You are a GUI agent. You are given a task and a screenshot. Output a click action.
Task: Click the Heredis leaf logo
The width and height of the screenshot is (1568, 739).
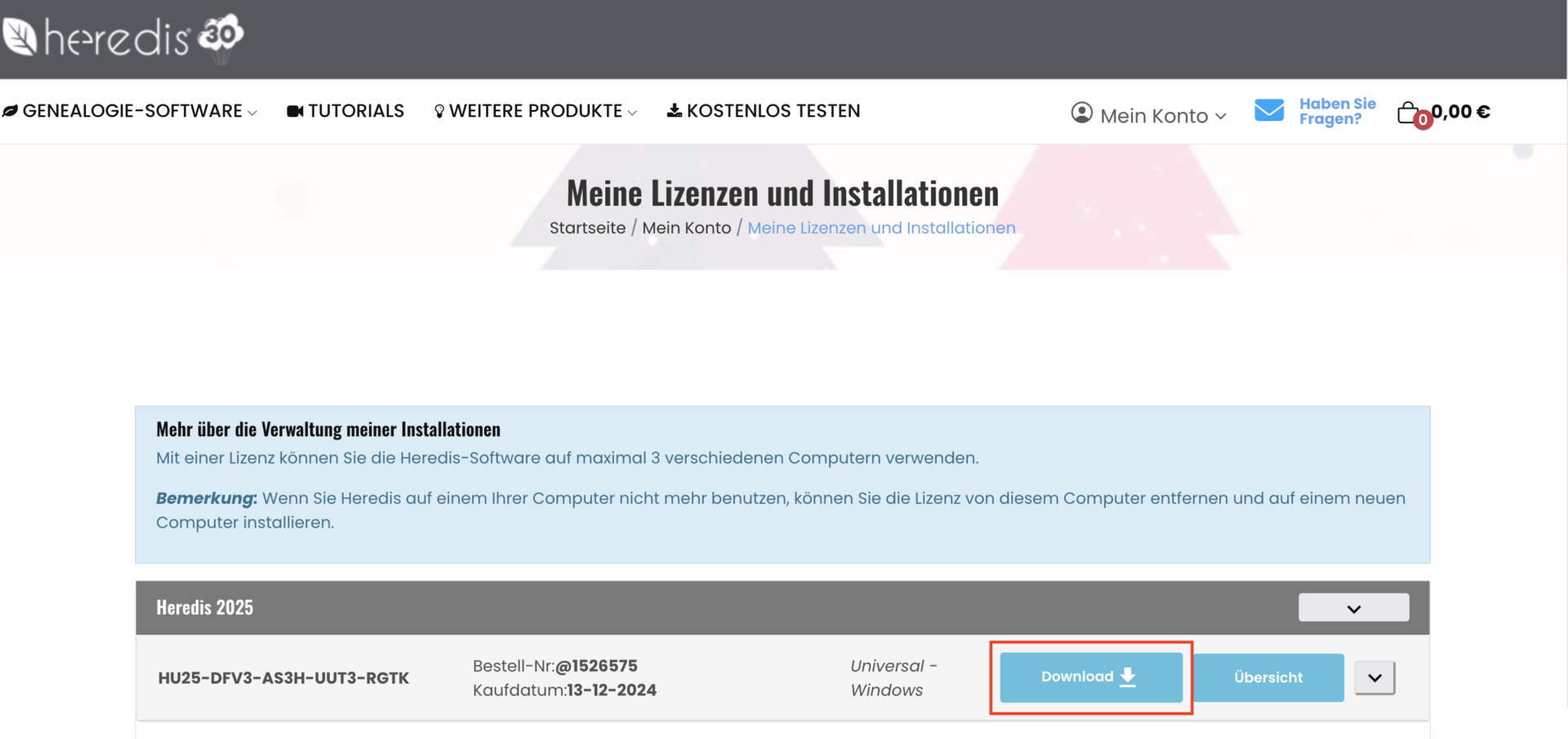click(x=20, y=34)
